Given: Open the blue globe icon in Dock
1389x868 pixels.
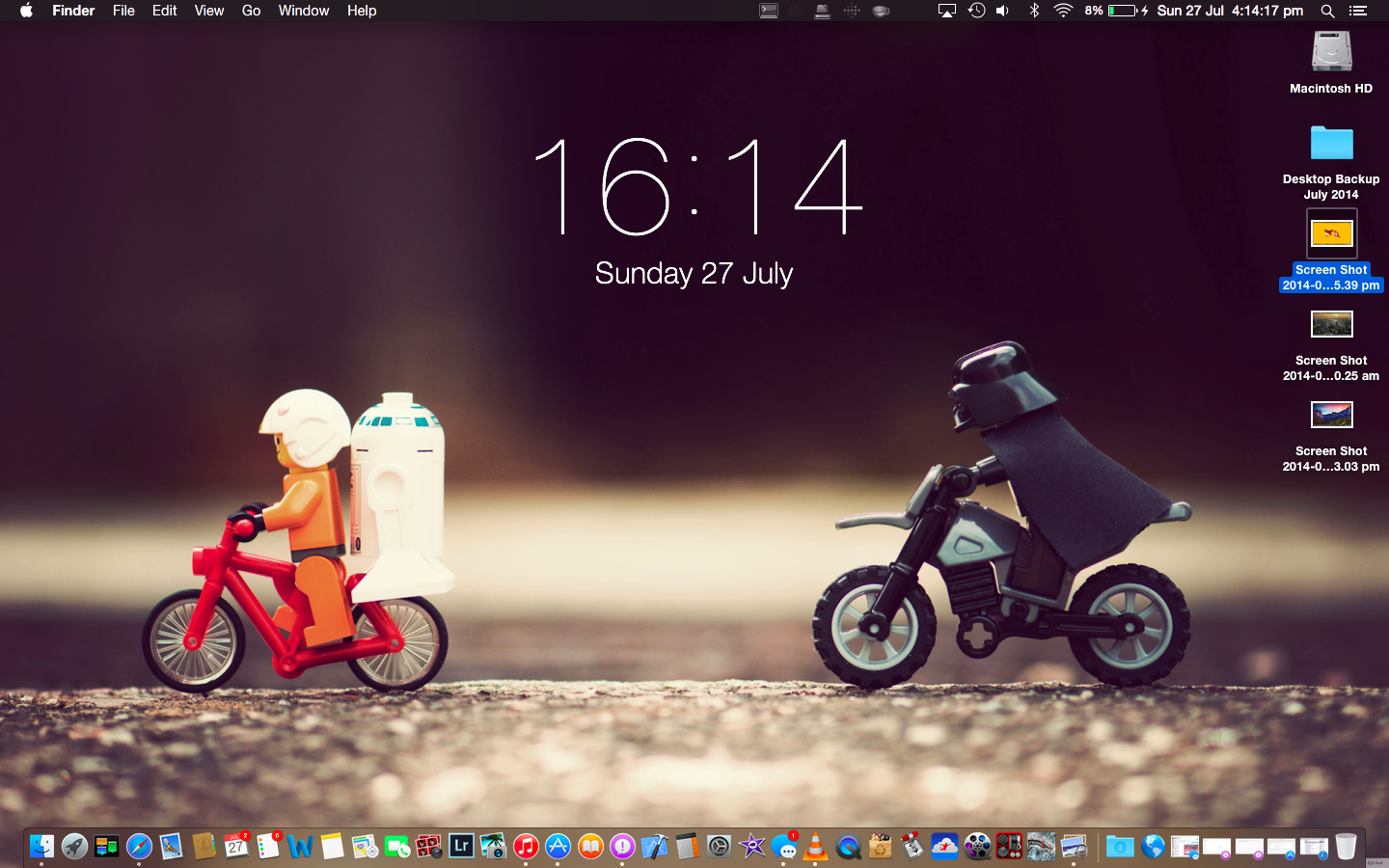Looking at the screenshot, I should click(1153, 847).
